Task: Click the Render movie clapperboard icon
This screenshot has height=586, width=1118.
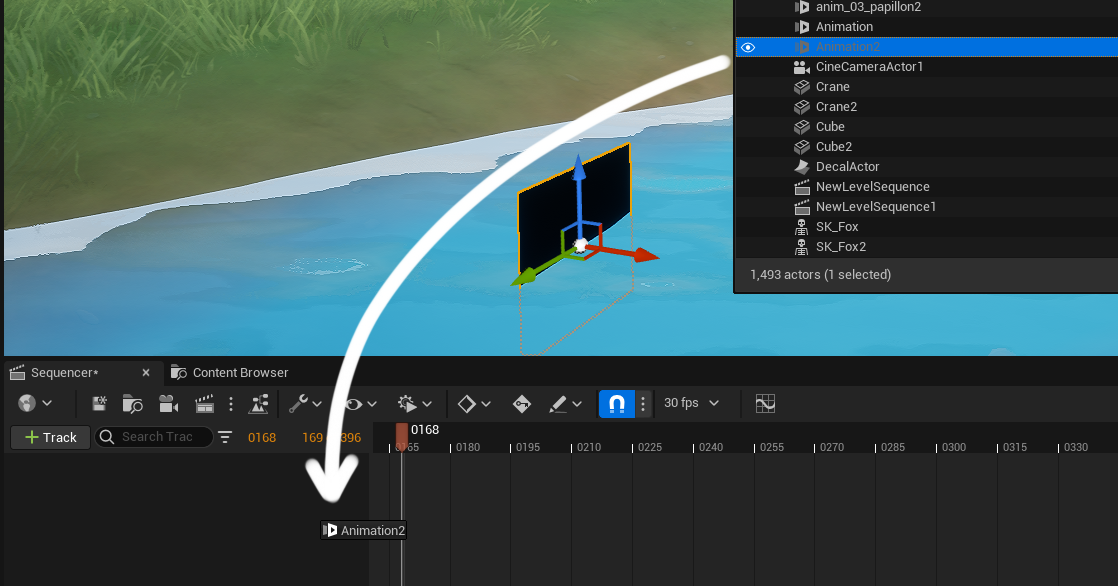Action: [x=204, y=404]
